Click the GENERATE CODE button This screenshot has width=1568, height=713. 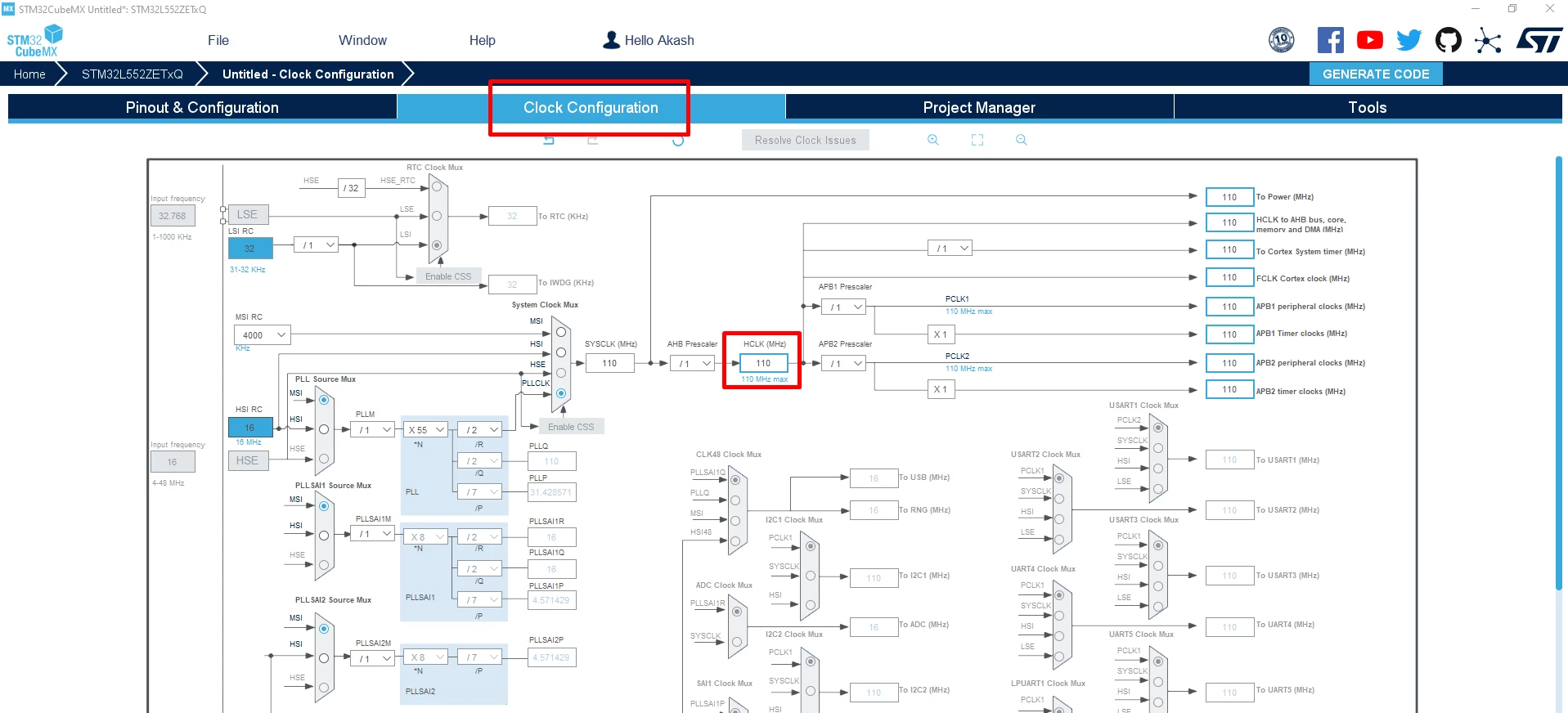[x=1376, y=74]
